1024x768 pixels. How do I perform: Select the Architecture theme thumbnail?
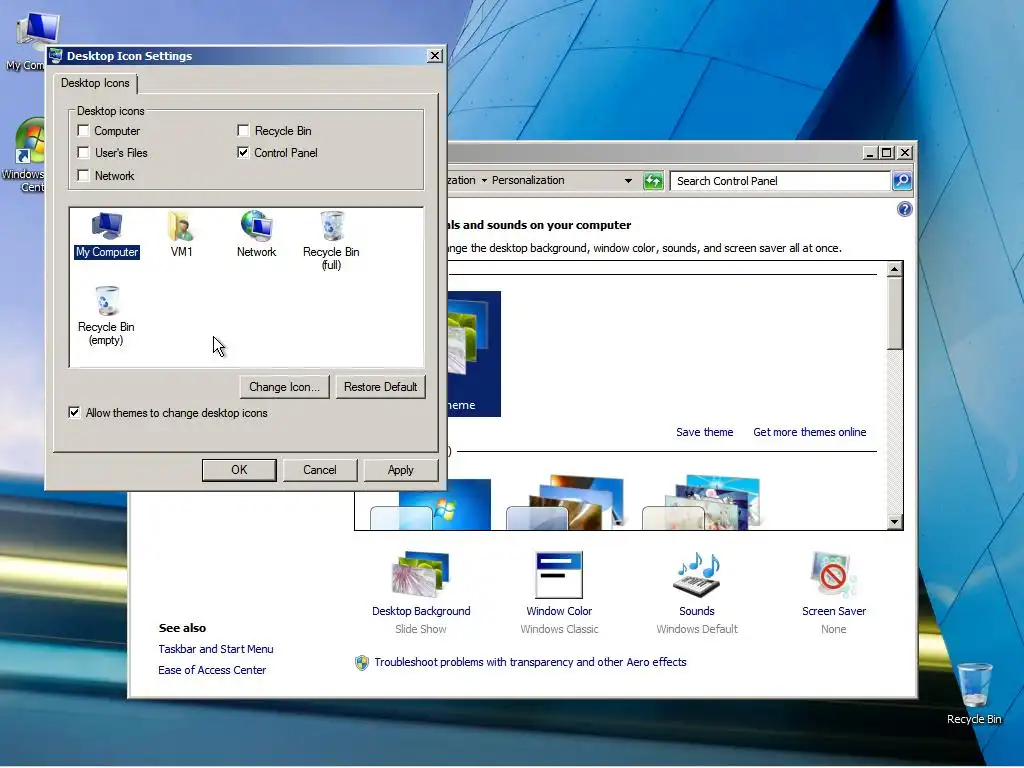(566, 502)
